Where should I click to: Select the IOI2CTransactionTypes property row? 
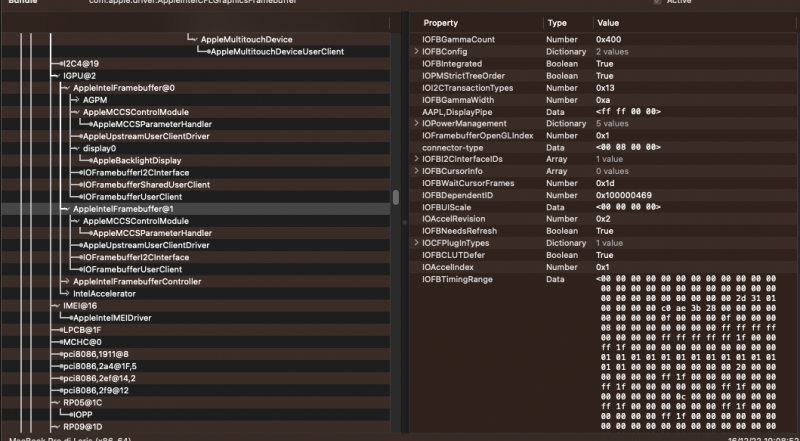604,88
